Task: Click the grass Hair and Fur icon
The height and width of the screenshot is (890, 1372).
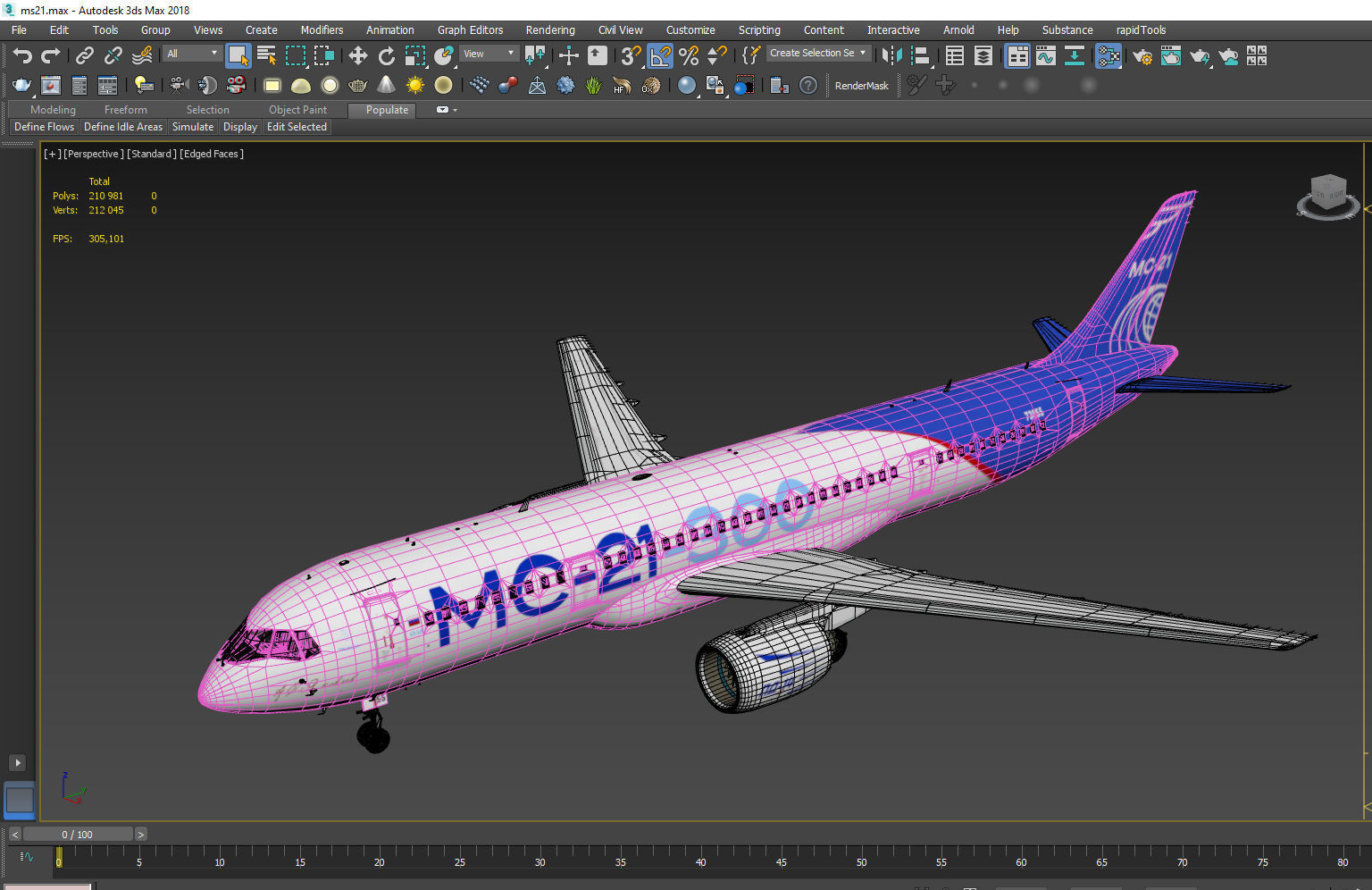Action: [x=593, y=86]
